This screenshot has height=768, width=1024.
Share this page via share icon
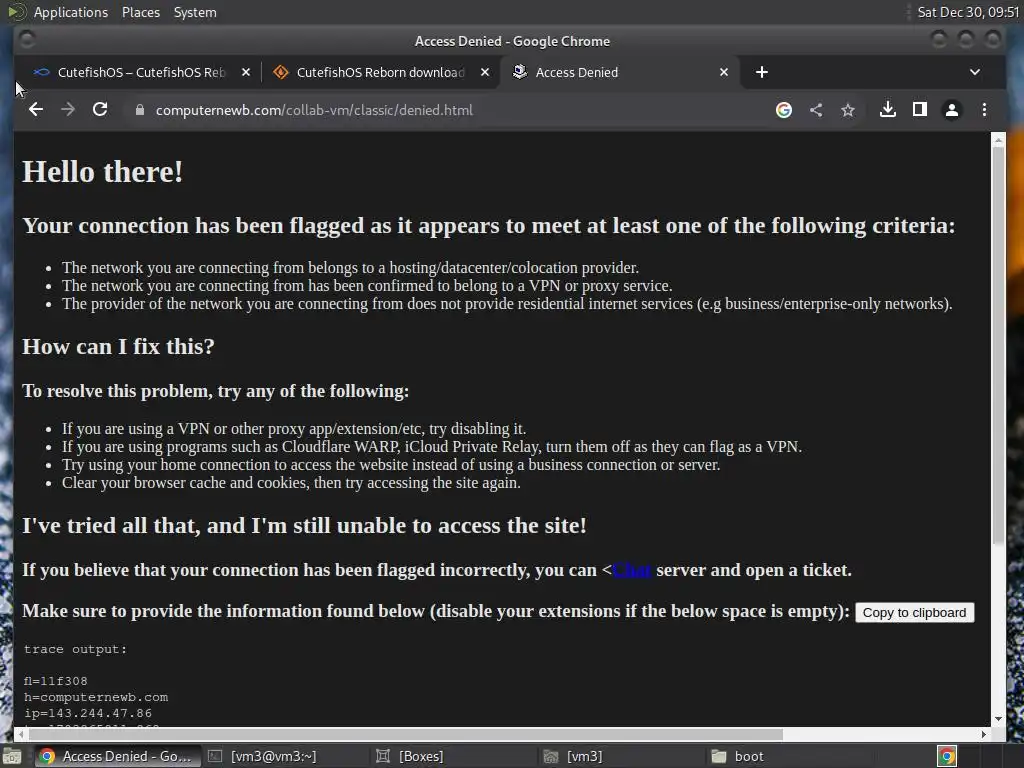click(816, 110)
